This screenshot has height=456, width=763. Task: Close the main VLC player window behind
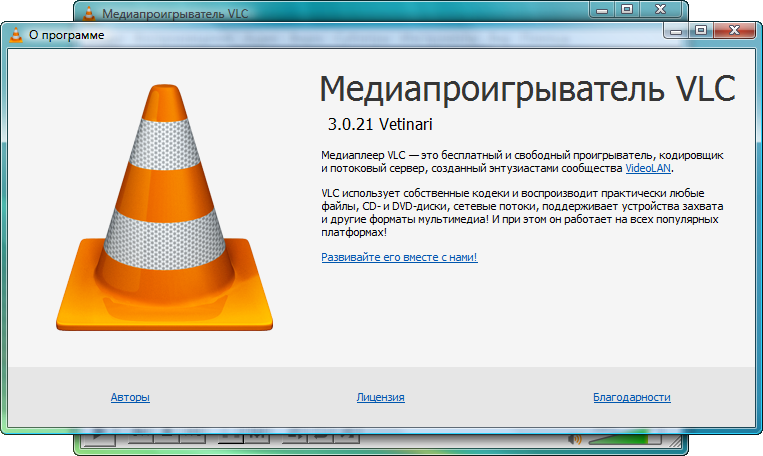661,9
